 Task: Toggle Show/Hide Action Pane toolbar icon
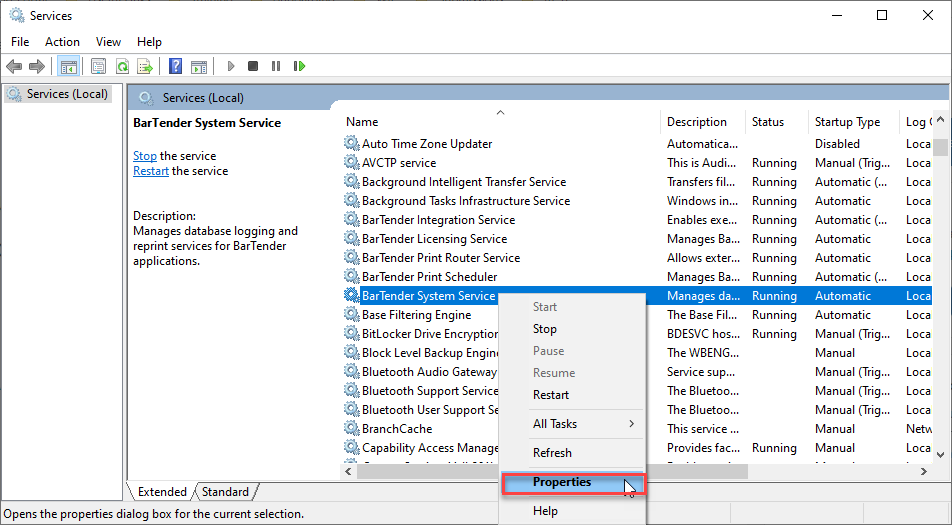(199, 66)
